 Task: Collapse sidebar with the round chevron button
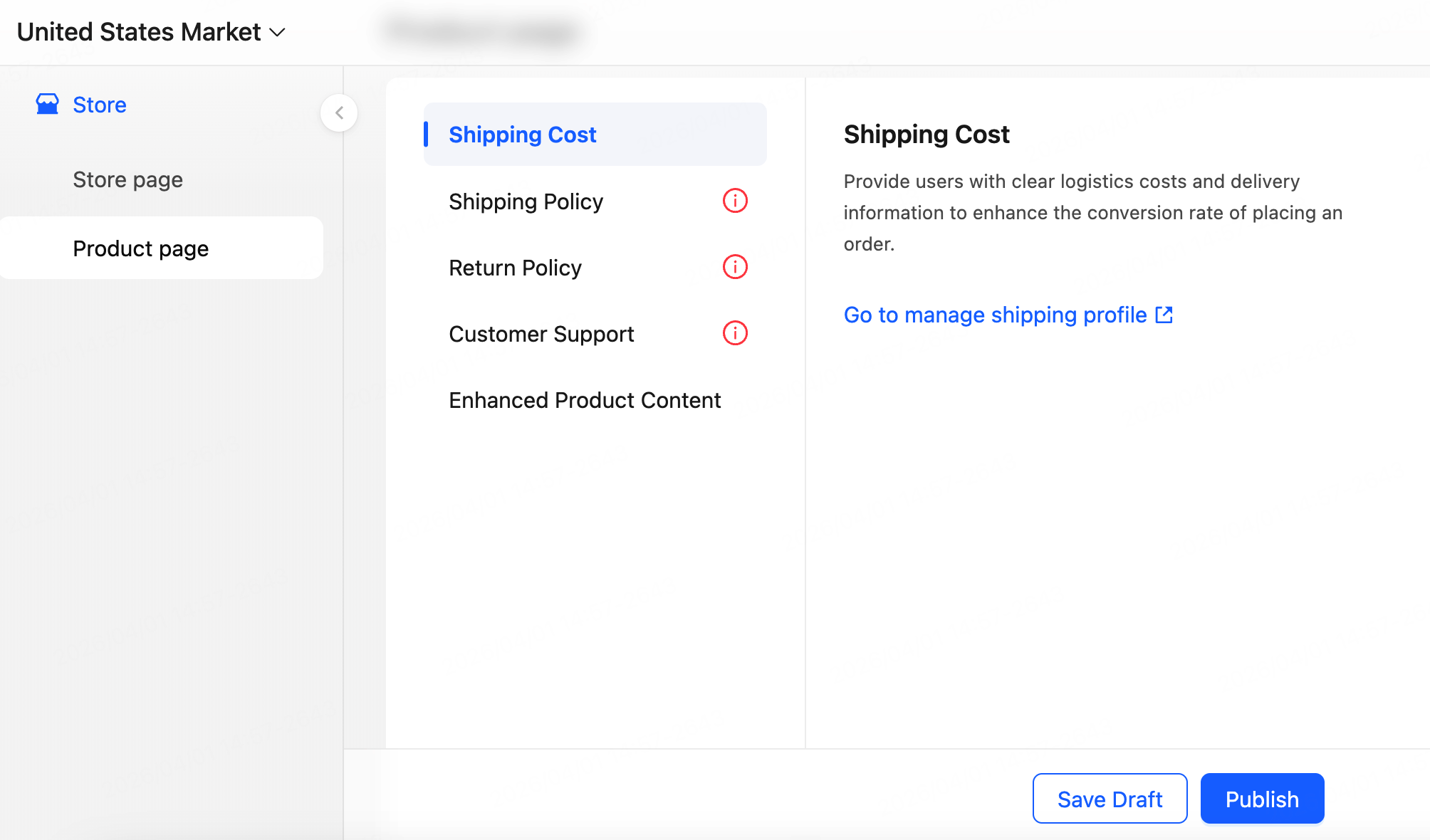pyautogui.click(x=339, y=112)
